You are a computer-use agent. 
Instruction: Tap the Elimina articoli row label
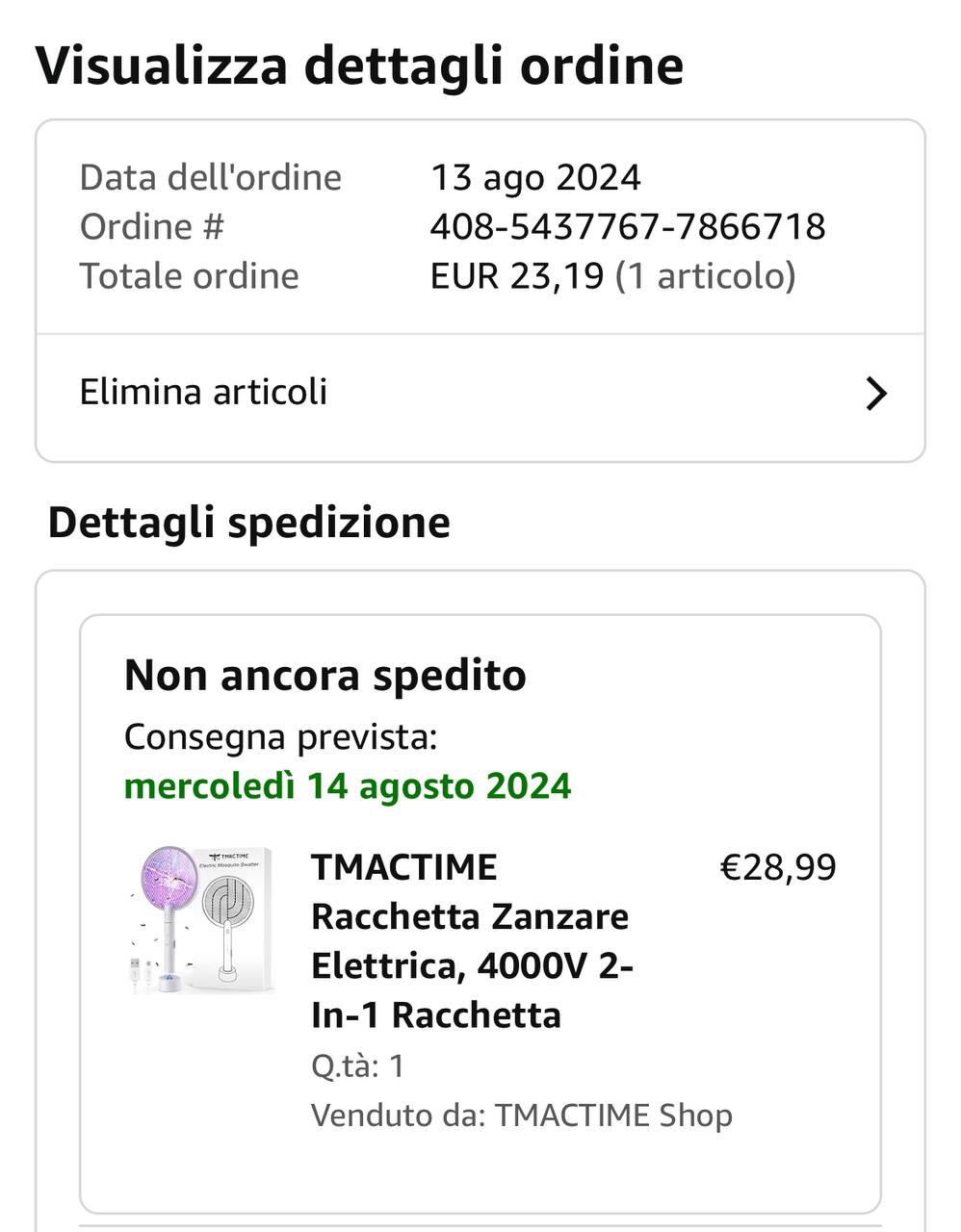pos(203,393)
